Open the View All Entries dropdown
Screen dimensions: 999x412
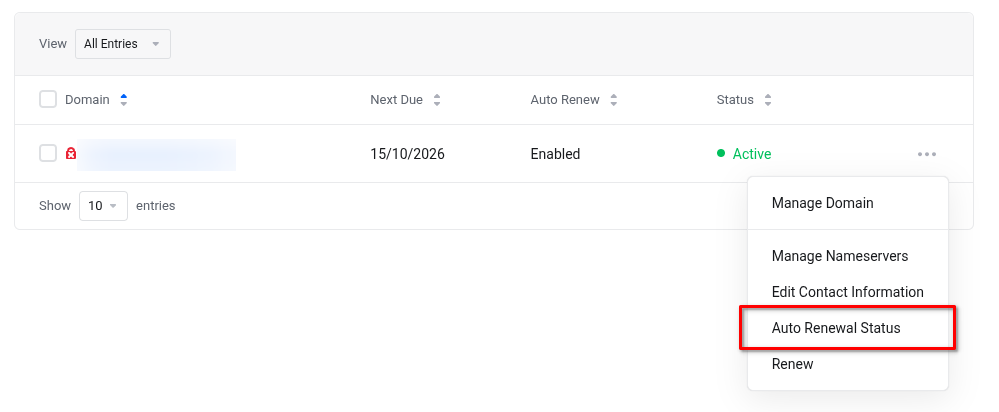[123, 44]
